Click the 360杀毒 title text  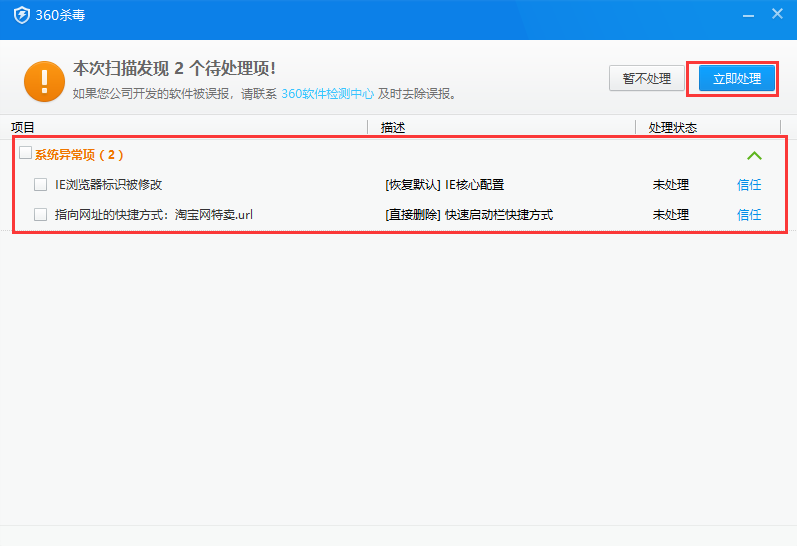[x=60, y=15]
